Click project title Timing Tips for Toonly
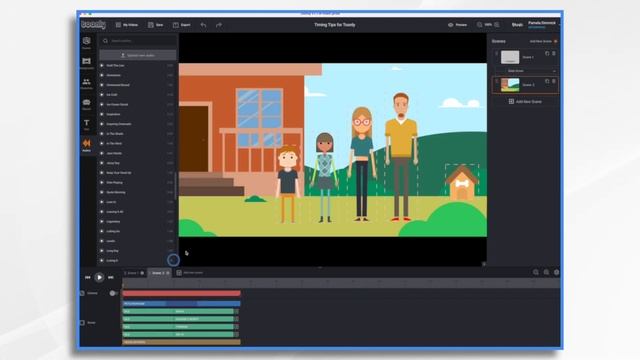Screen dimensions: 640x360 (x=335, y=25)
